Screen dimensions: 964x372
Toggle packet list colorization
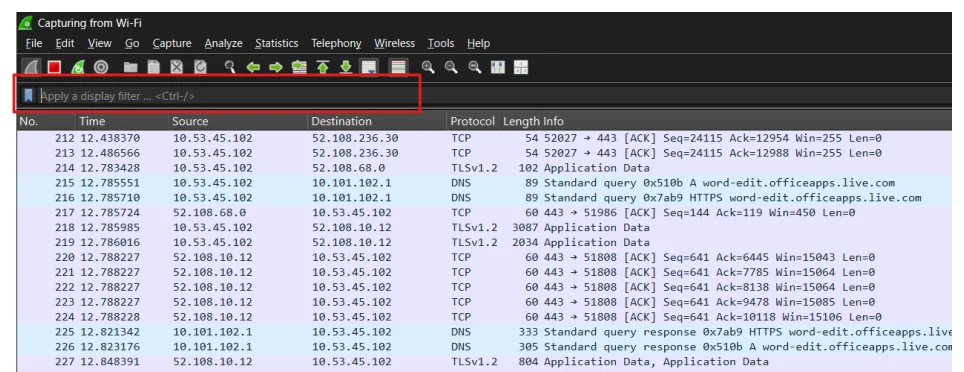pos(398,67)
